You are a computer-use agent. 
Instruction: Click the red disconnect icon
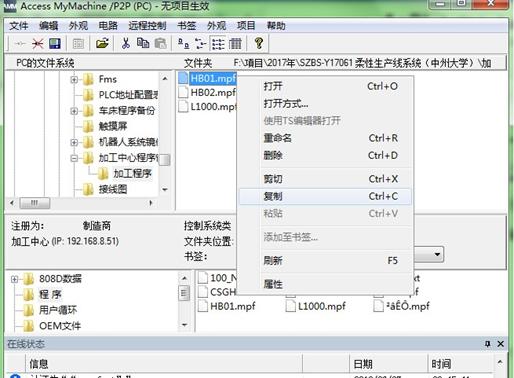pos(38,43)
